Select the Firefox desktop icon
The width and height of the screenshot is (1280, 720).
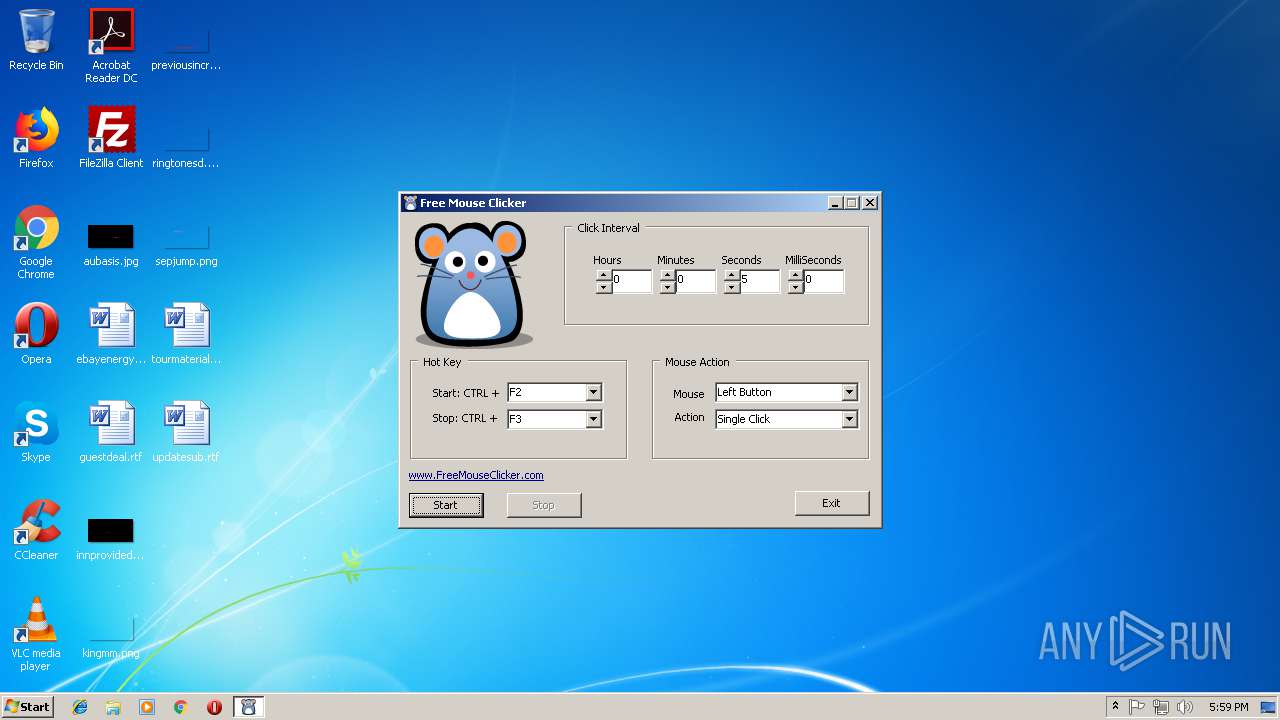[x=36, y=138]
